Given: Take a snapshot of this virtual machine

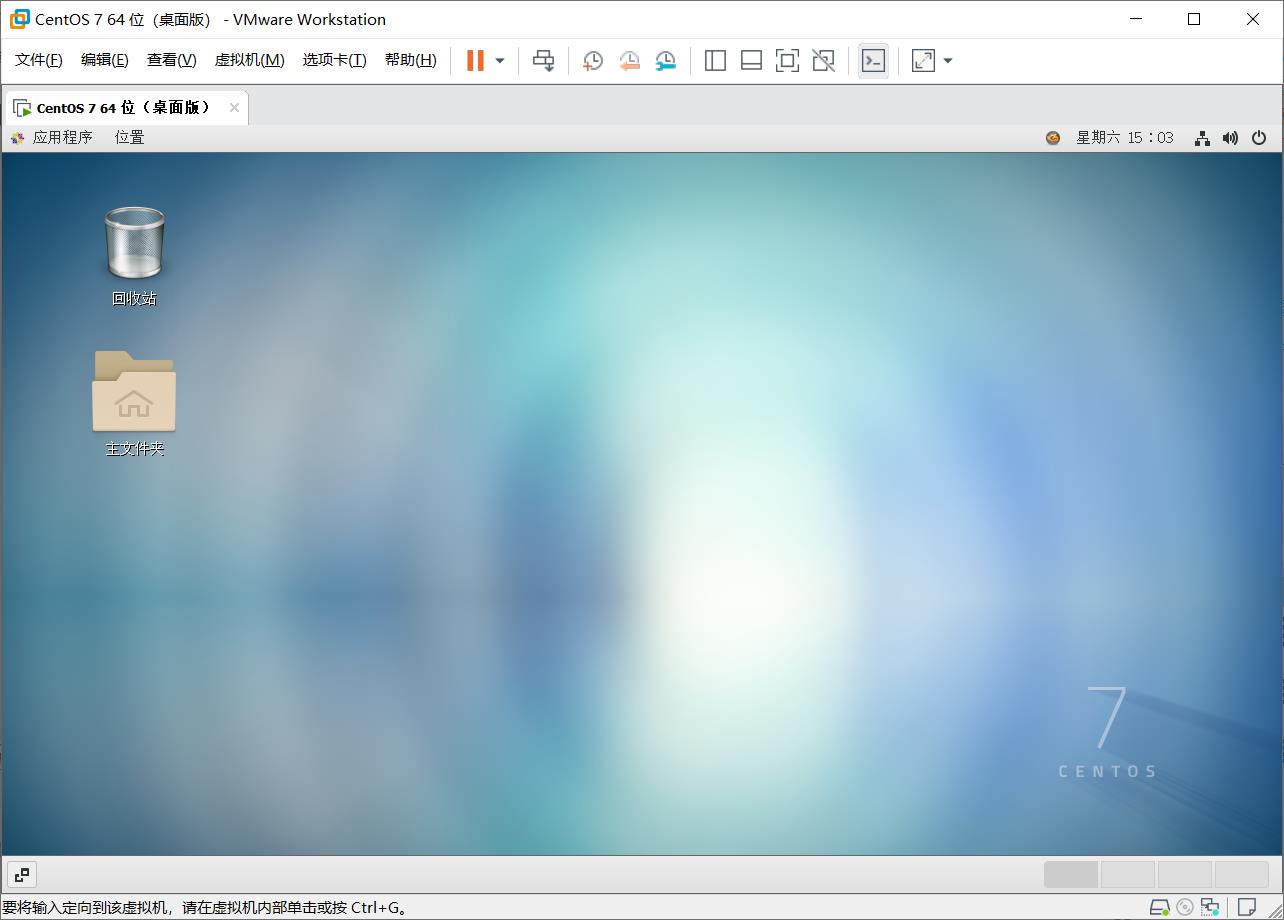Looking at the screenshot, I should (593, 61).
